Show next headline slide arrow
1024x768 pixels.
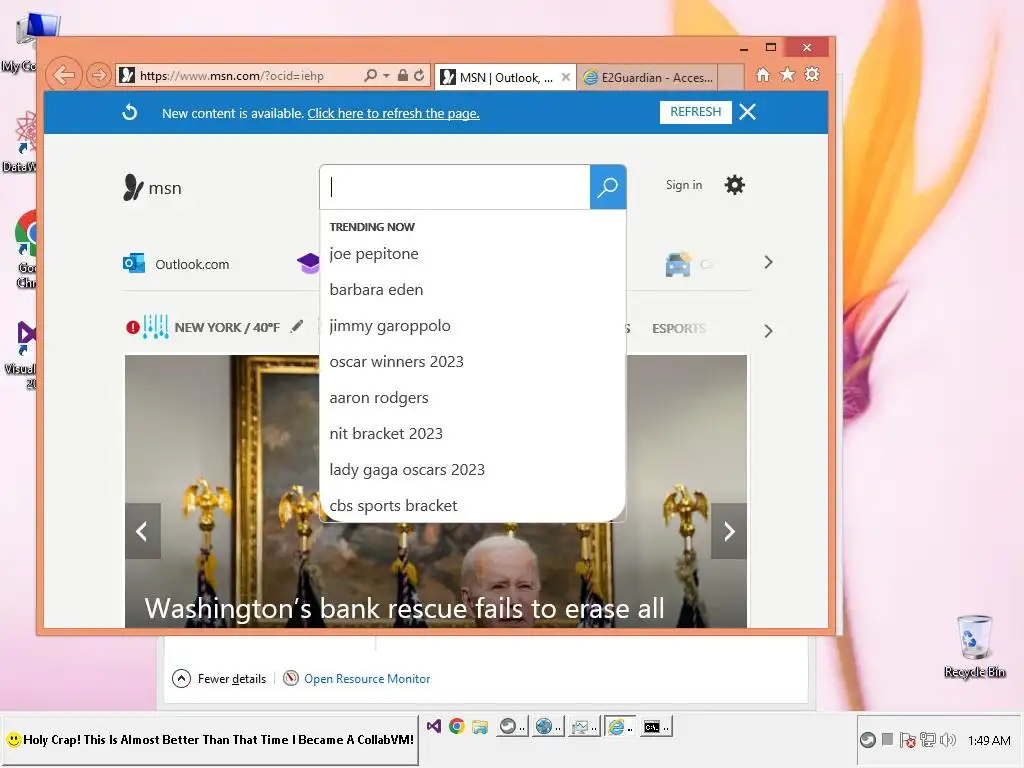[729, 531]
